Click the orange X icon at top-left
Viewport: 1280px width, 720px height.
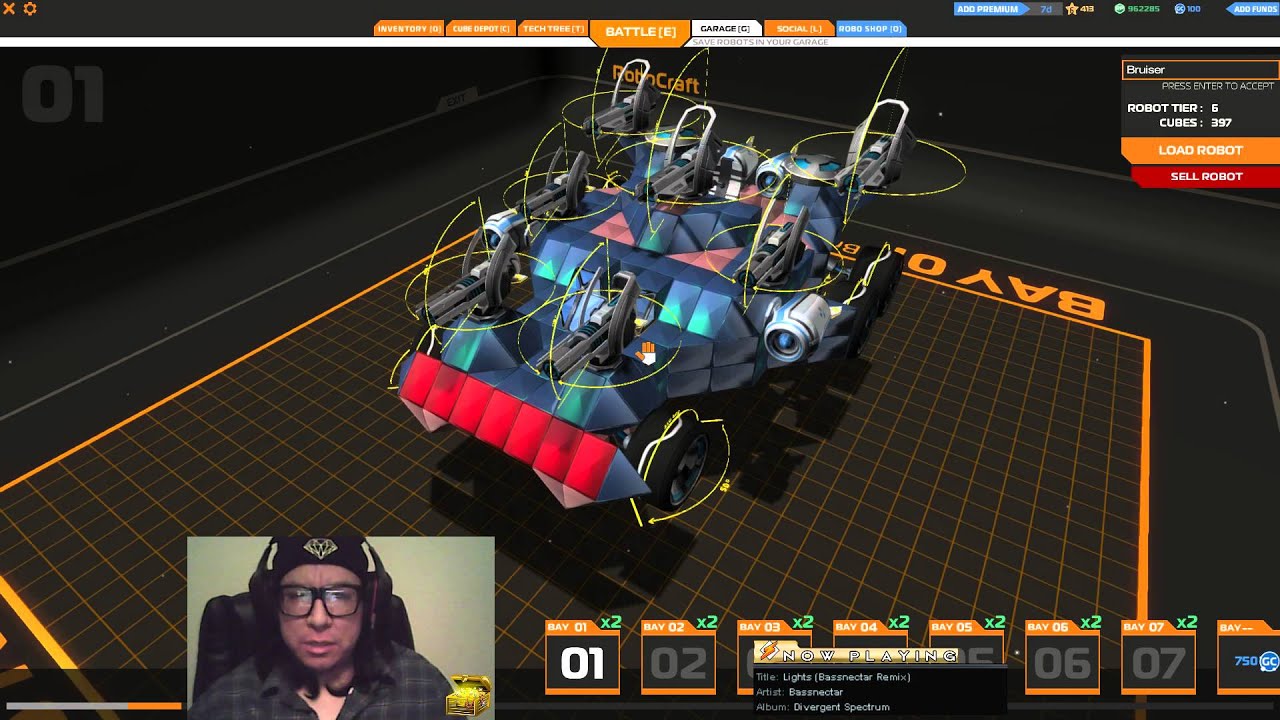point(9,8)
